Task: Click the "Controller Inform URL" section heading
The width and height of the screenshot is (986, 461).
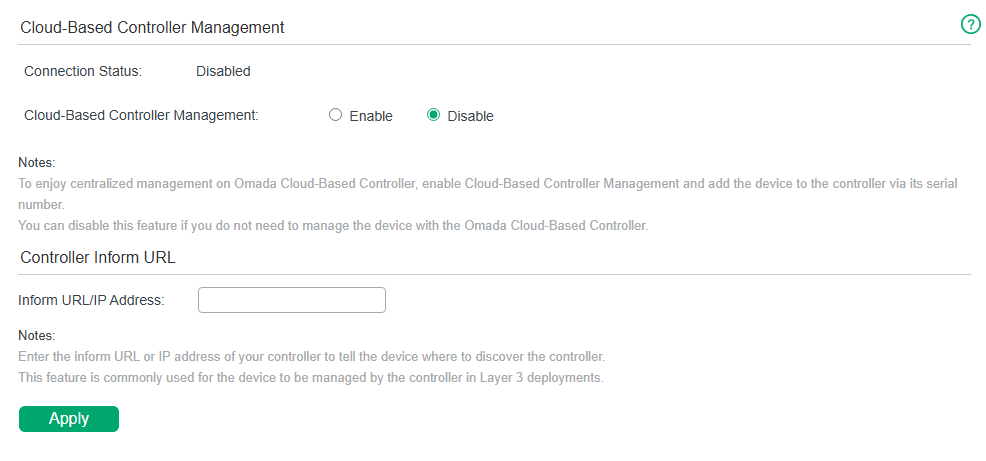Action: click(x=97, y=257)
